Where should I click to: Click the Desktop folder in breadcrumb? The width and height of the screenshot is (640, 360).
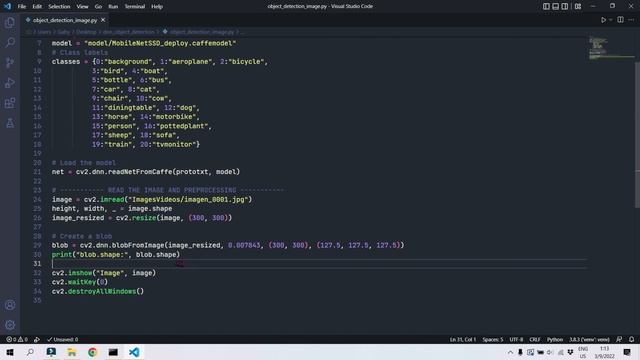point(86,32)
